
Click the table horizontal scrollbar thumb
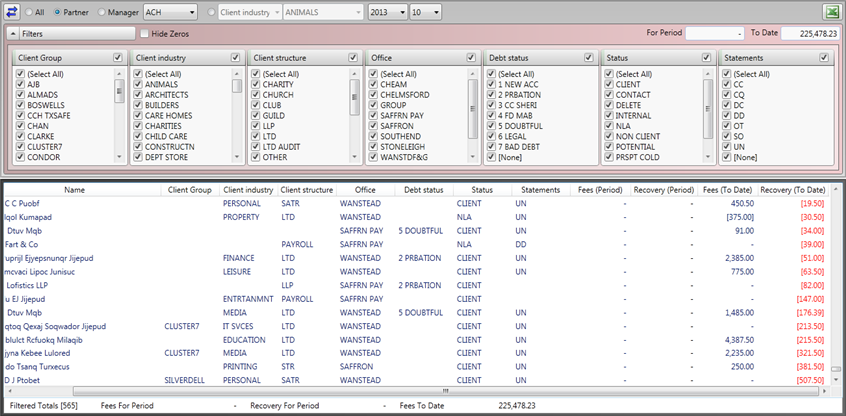click(x=446, y=391)
